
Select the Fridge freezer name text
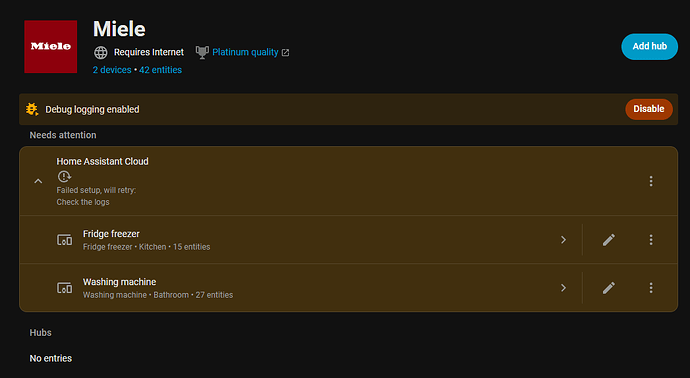tap(111, 234)
